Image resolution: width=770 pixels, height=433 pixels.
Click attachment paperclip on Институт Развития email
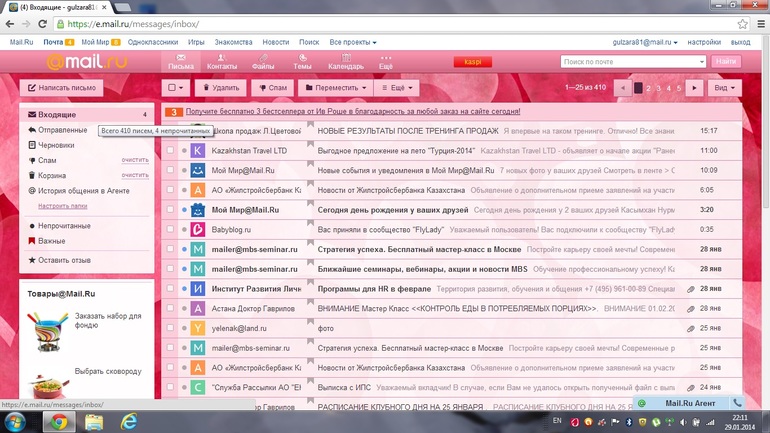click(691, 288)
